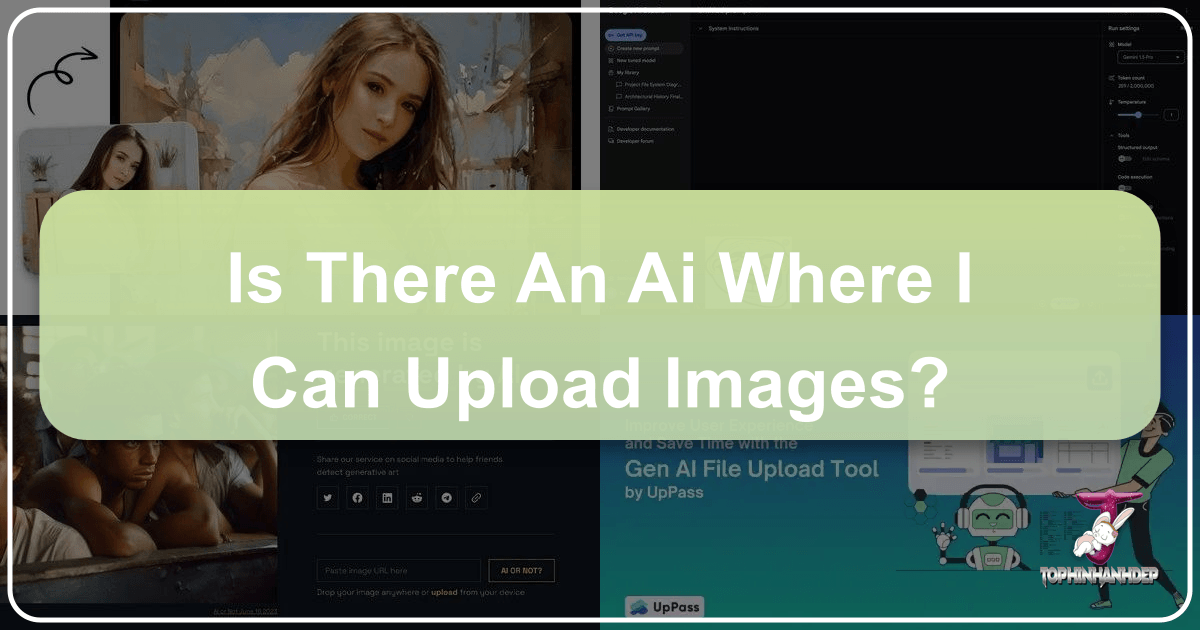Click the Get API key button
The height and width of the screenshot is (630, 1200).
click(x=625, y=34)
